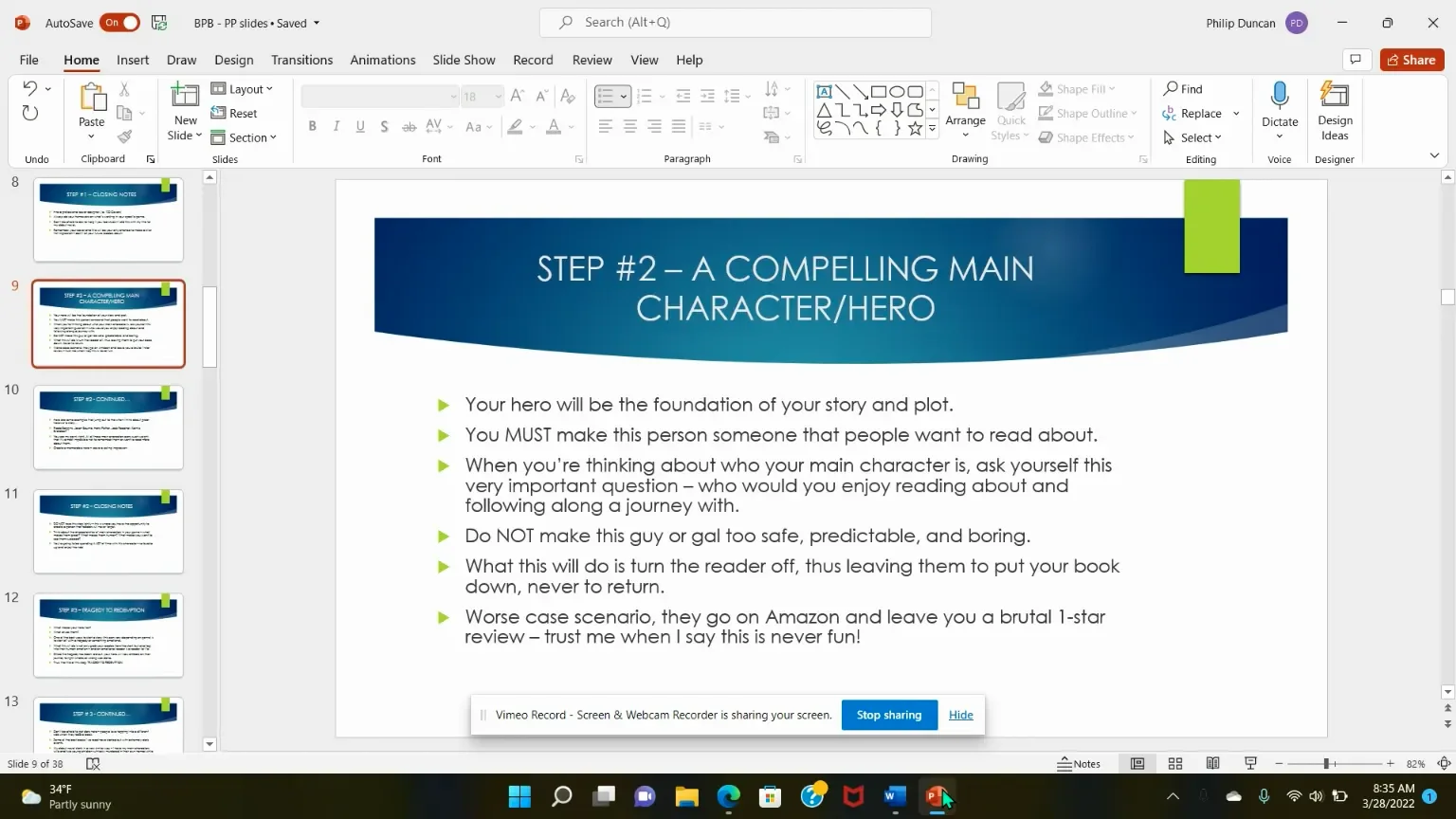This screenshot has width=1456, height=819.
Task: Select slide 10 thumbnail
Action: 108,427
